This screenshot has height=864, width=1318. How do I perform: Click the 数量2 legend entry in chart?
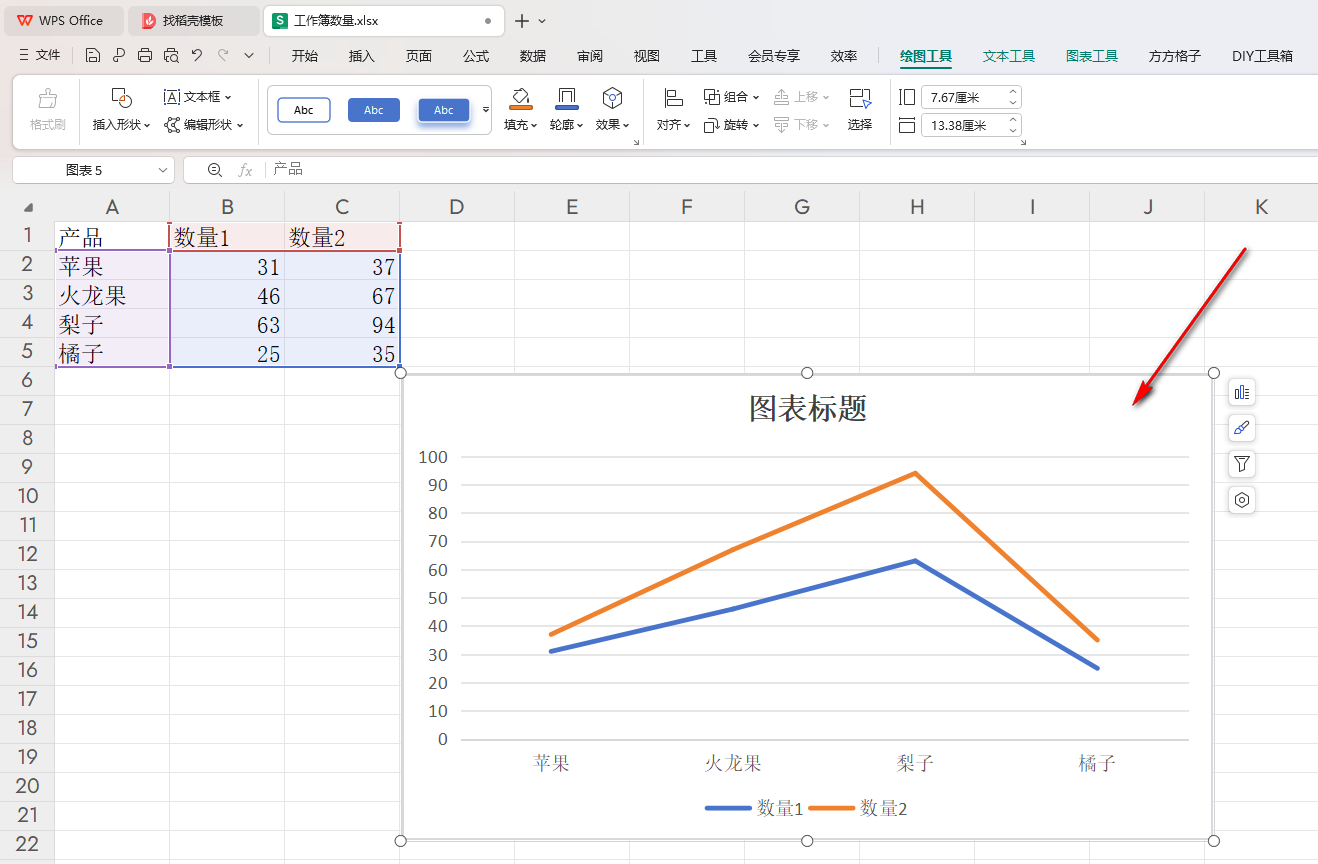(858, 808)
